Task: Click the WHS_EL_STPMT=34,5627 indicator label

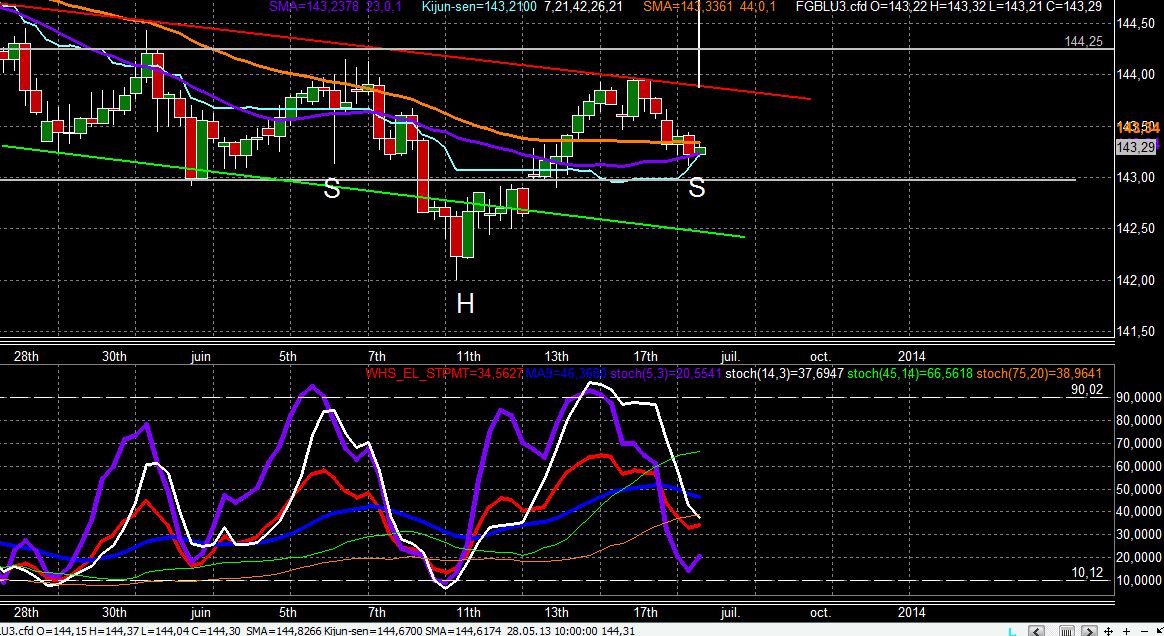Action: 444,373
